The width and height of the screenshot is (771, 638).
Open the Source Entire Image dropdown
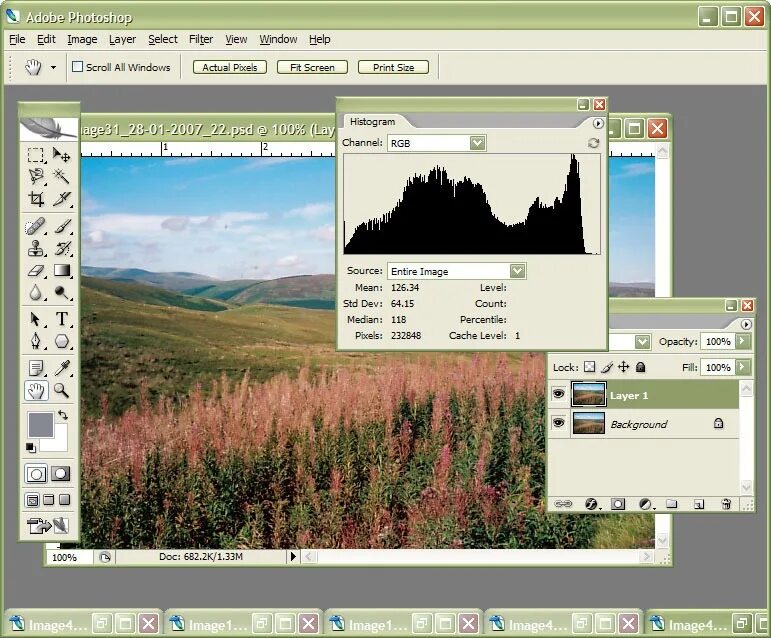pyautogui.click(x=518, y=271)
